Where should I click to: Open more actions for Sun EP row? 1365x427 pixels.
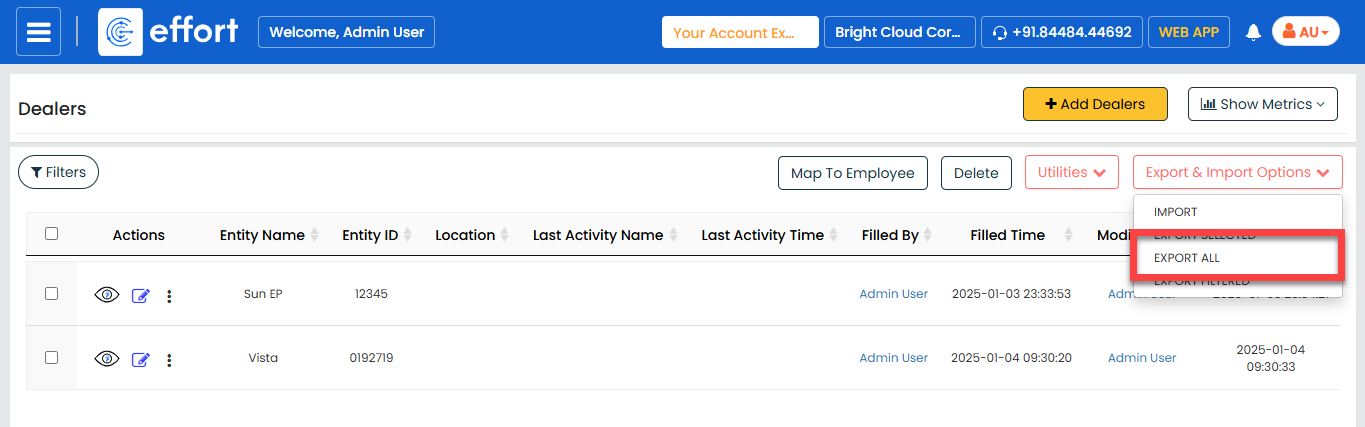169,296
